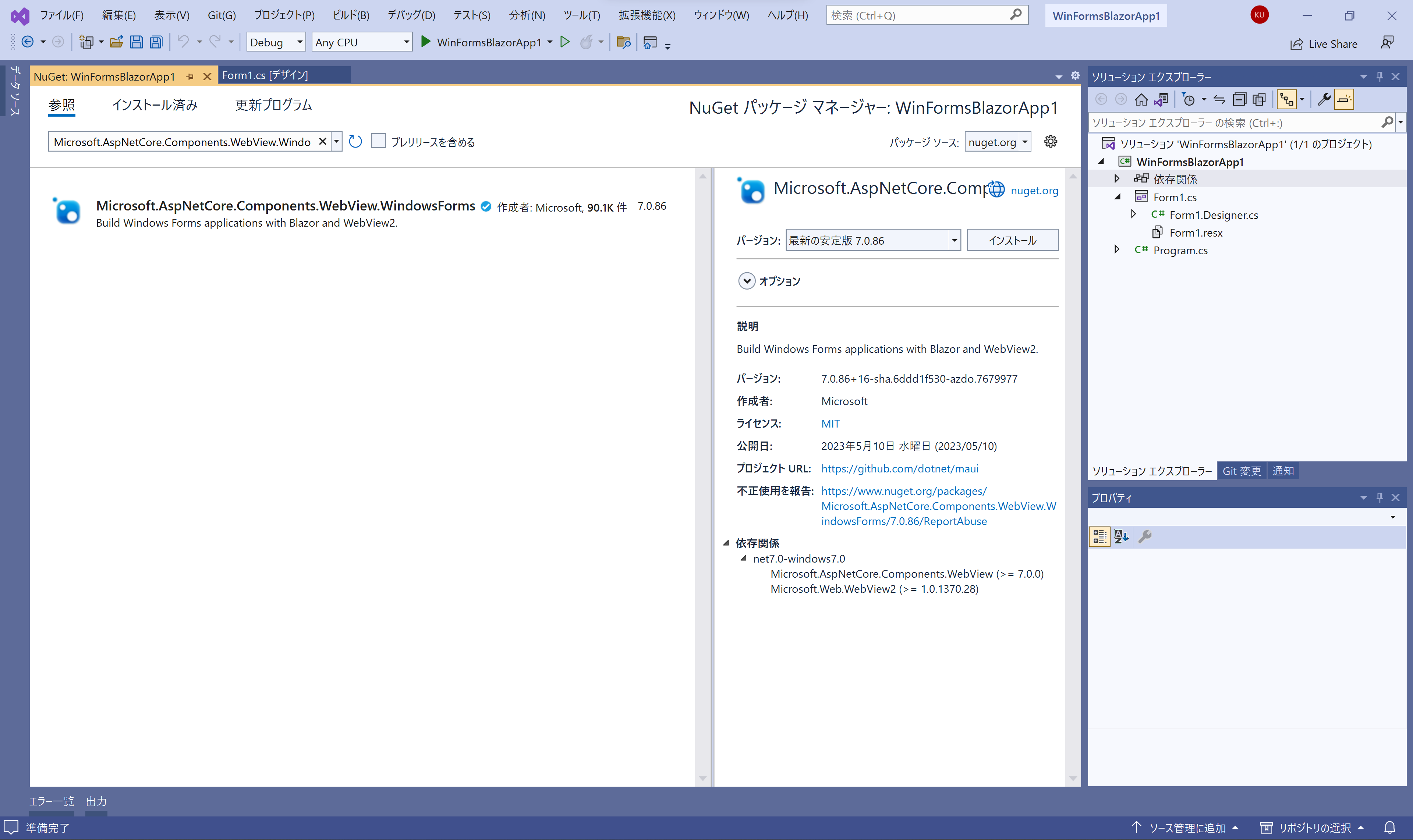1413x840 pixels.
Task: Click the Visual Studio search box
Action: point(927,15)
